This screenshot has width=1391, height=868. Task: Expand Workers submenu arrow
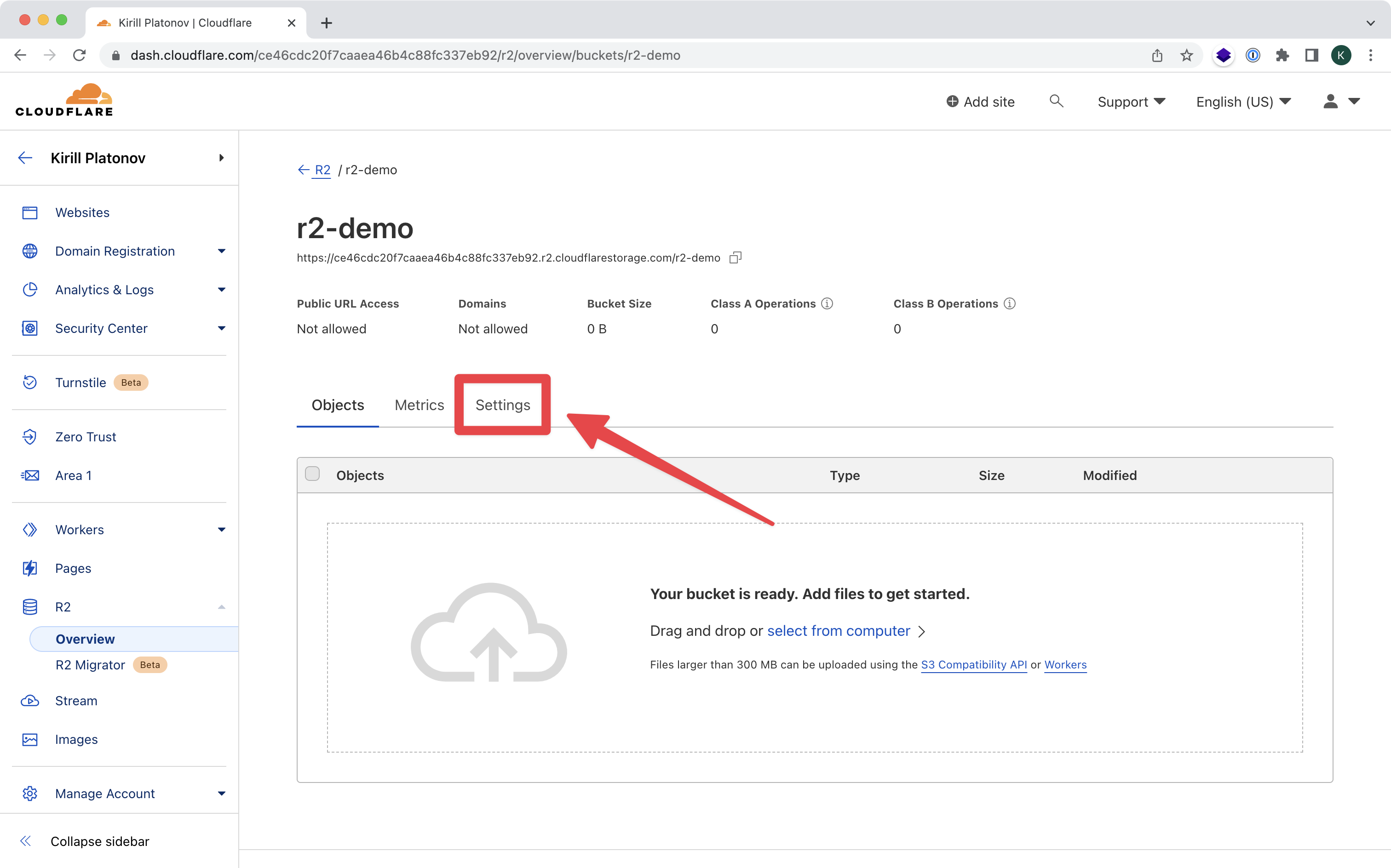click(x=222, y=529)
